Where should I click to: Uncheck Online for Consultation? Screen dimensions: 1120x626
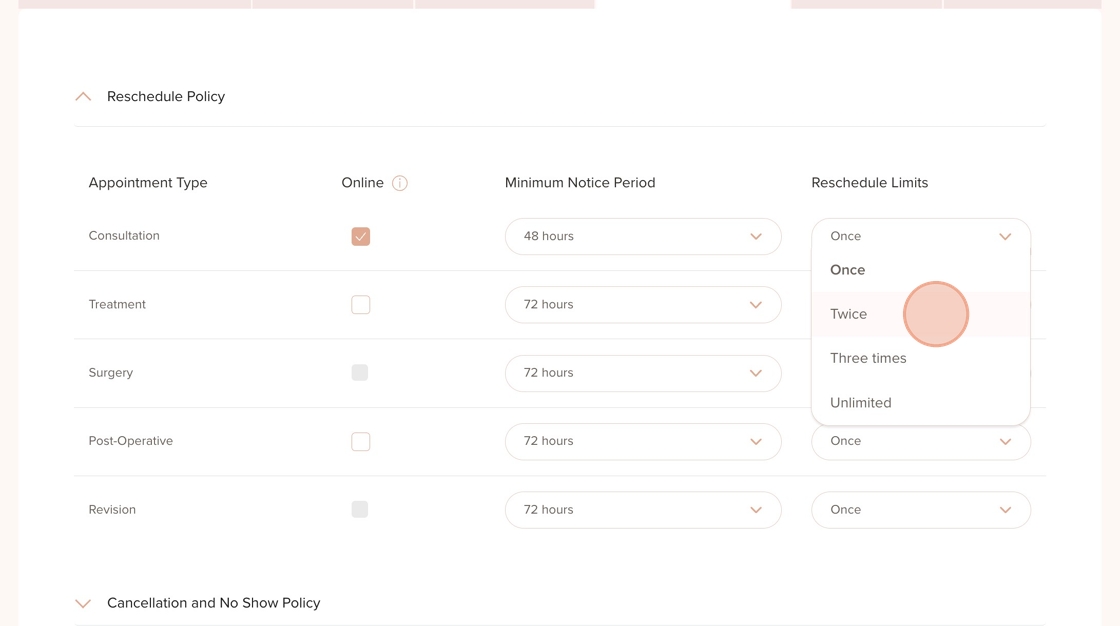point(361,237)
